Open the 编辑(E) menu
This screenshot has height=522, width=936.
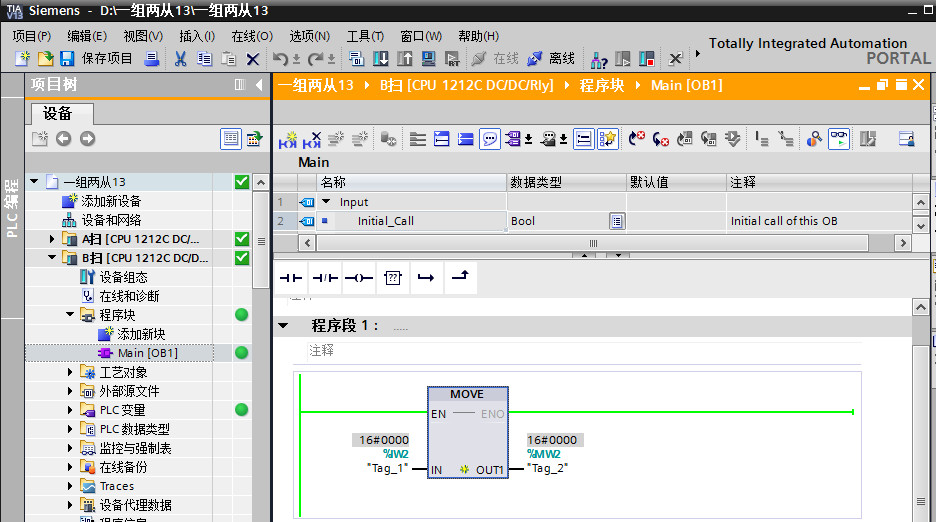pyautogui.click(x=86, y=36)
